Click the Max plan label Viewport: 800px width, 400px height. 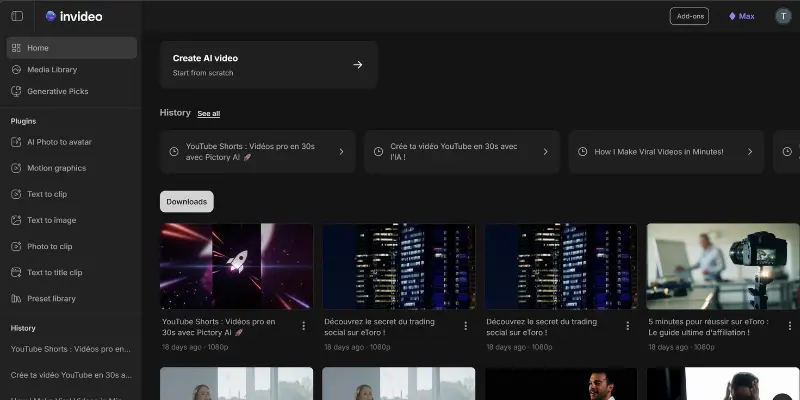pyautogui.click(x=746, y=16)
